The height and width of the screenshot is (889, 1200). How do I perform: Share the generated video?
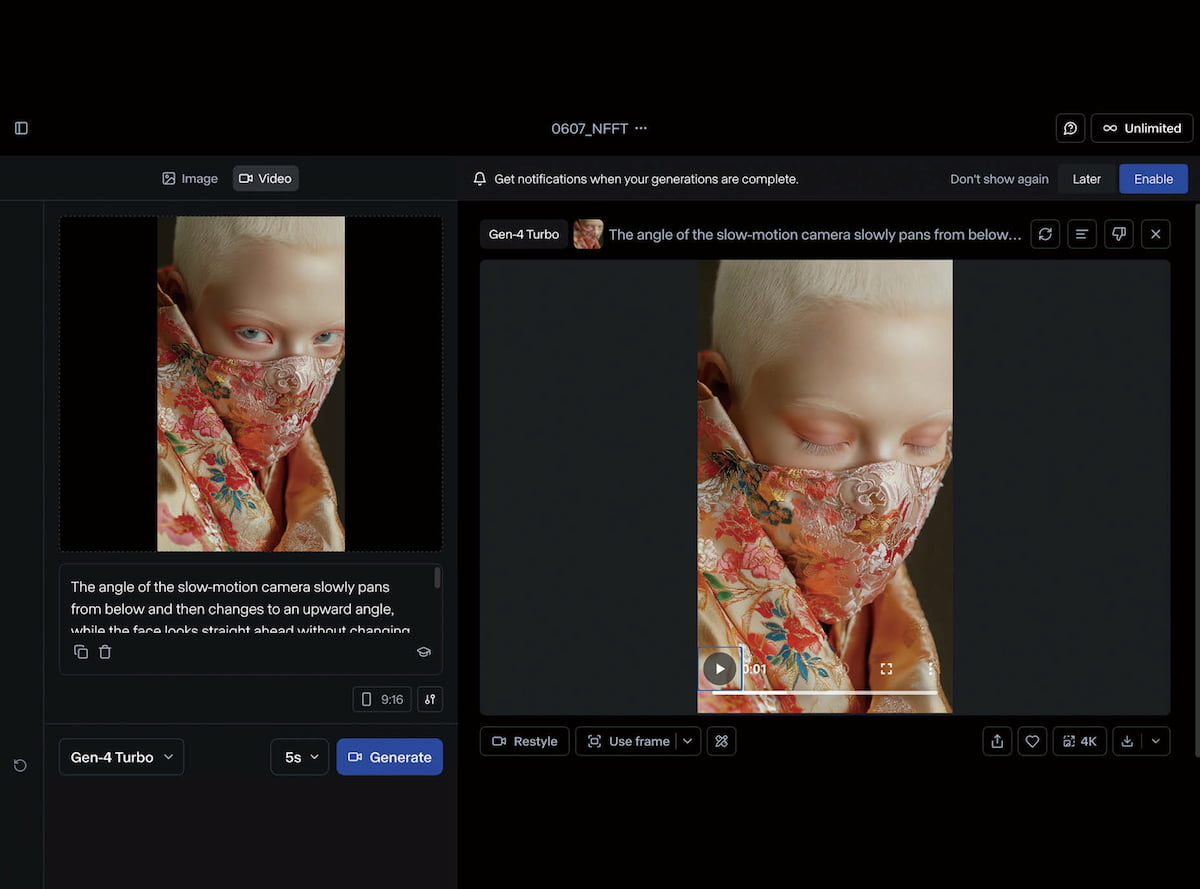click(997, 741)
